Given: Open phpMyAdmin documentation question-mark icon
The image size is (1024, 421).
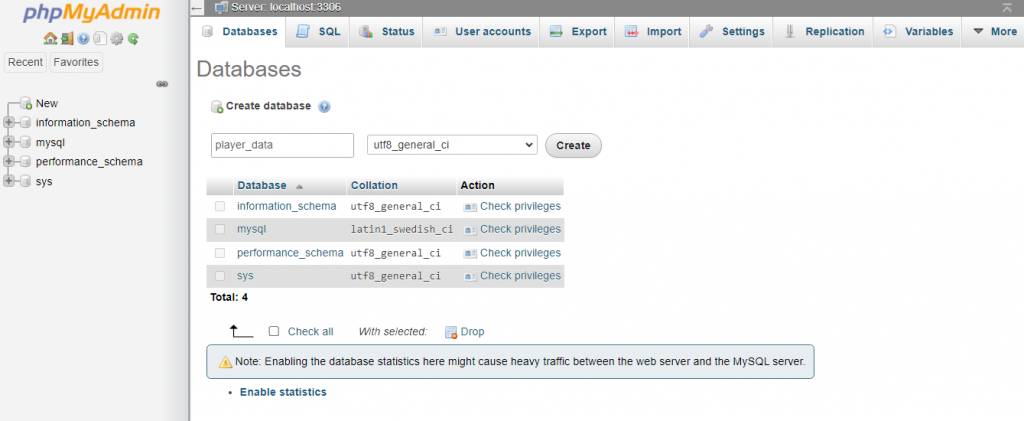Looking at the screenshot, I should coord(84,39).
